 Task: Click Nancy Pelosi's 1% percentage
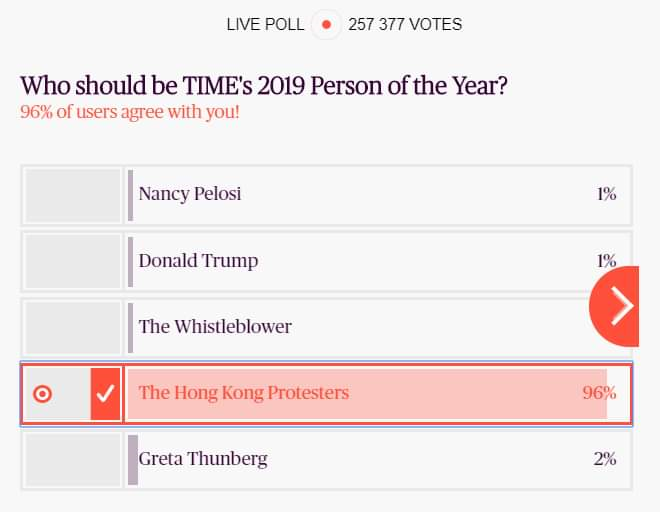(607, 194)
